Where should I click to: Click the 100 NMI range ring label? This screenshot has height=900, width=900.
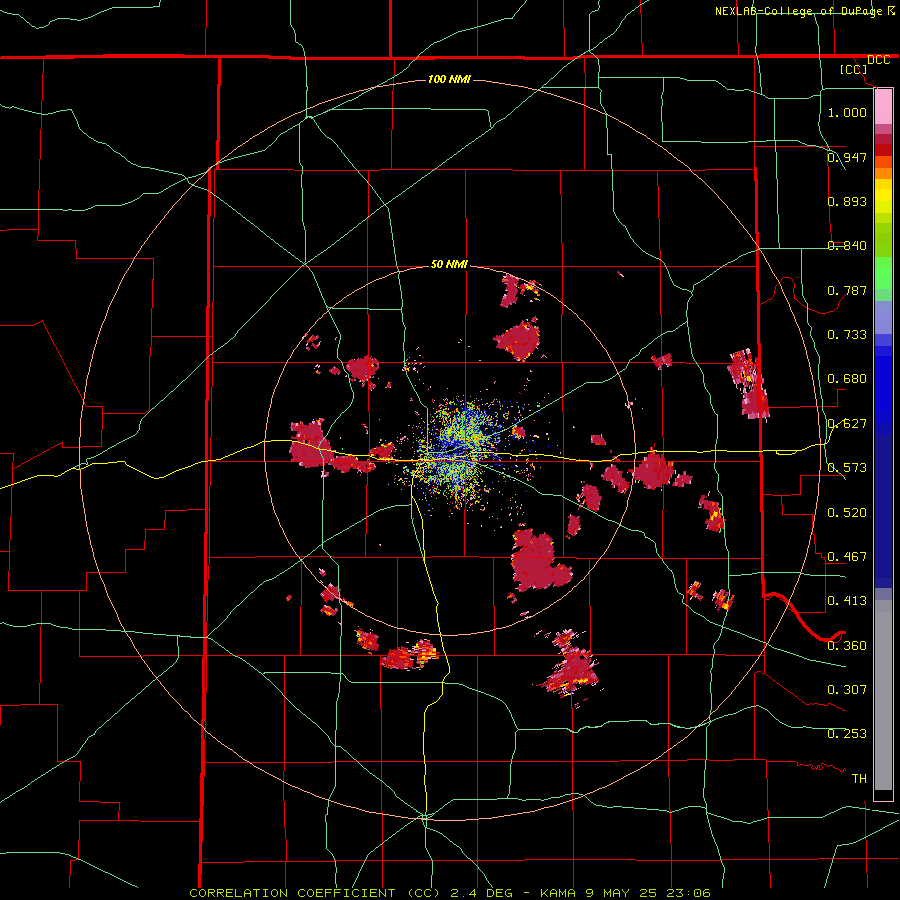449,79
